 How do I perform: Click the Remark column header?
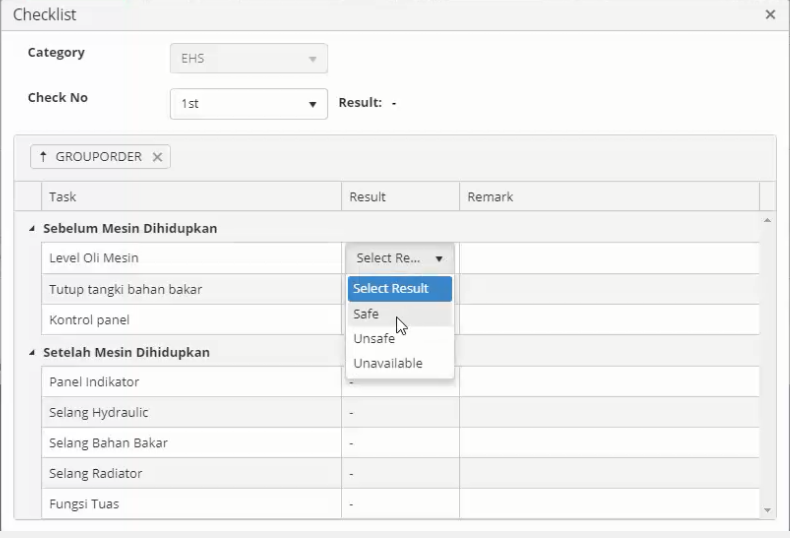[x=608, y=197]
